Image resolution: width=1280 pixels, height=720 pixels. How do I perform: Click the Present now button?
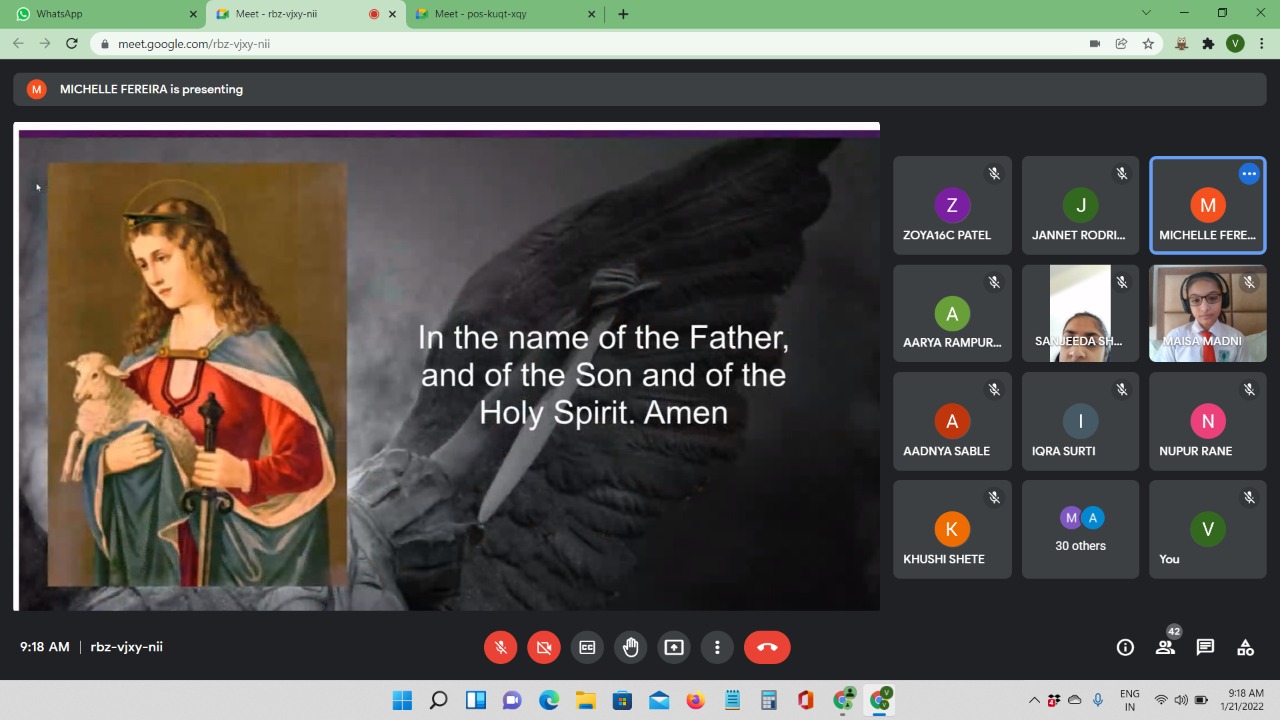click(x=674, y=647)
